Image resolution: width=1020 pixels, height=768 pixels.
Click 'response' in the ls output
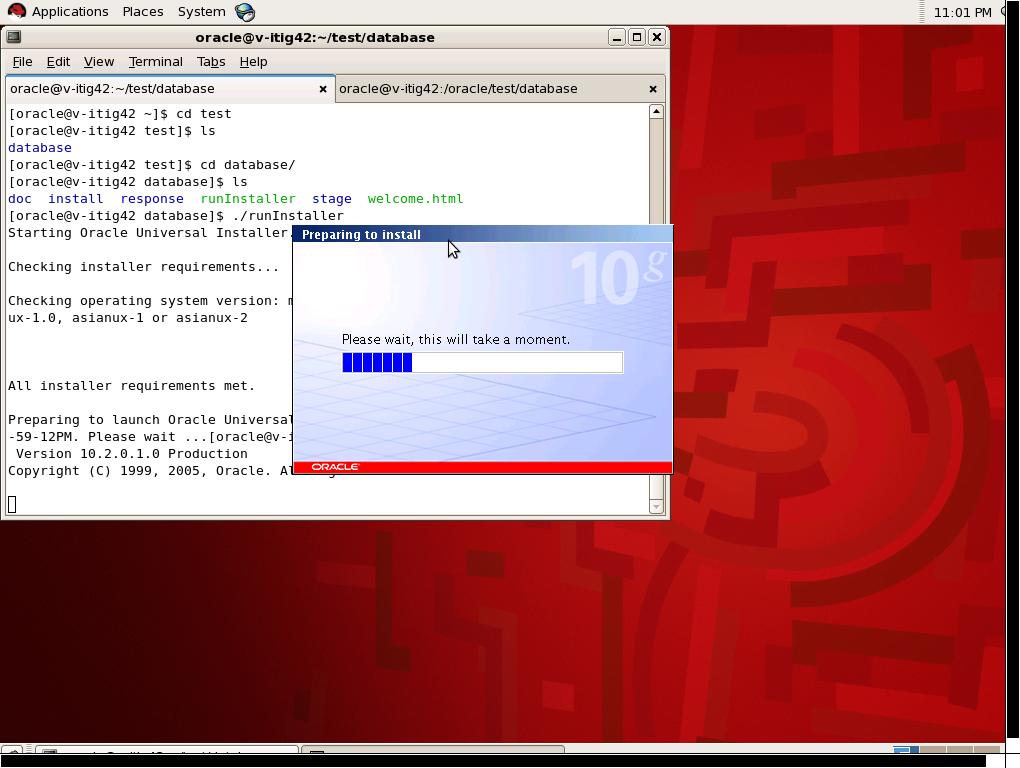tap(152, 198)
